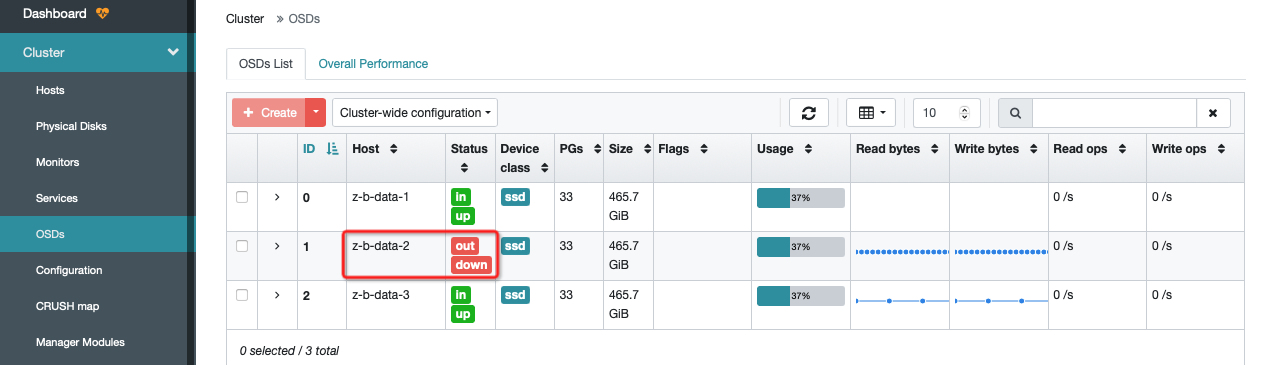Click the Dashboard health heart icon
The image size is (1265, 365).
point(103,13)
